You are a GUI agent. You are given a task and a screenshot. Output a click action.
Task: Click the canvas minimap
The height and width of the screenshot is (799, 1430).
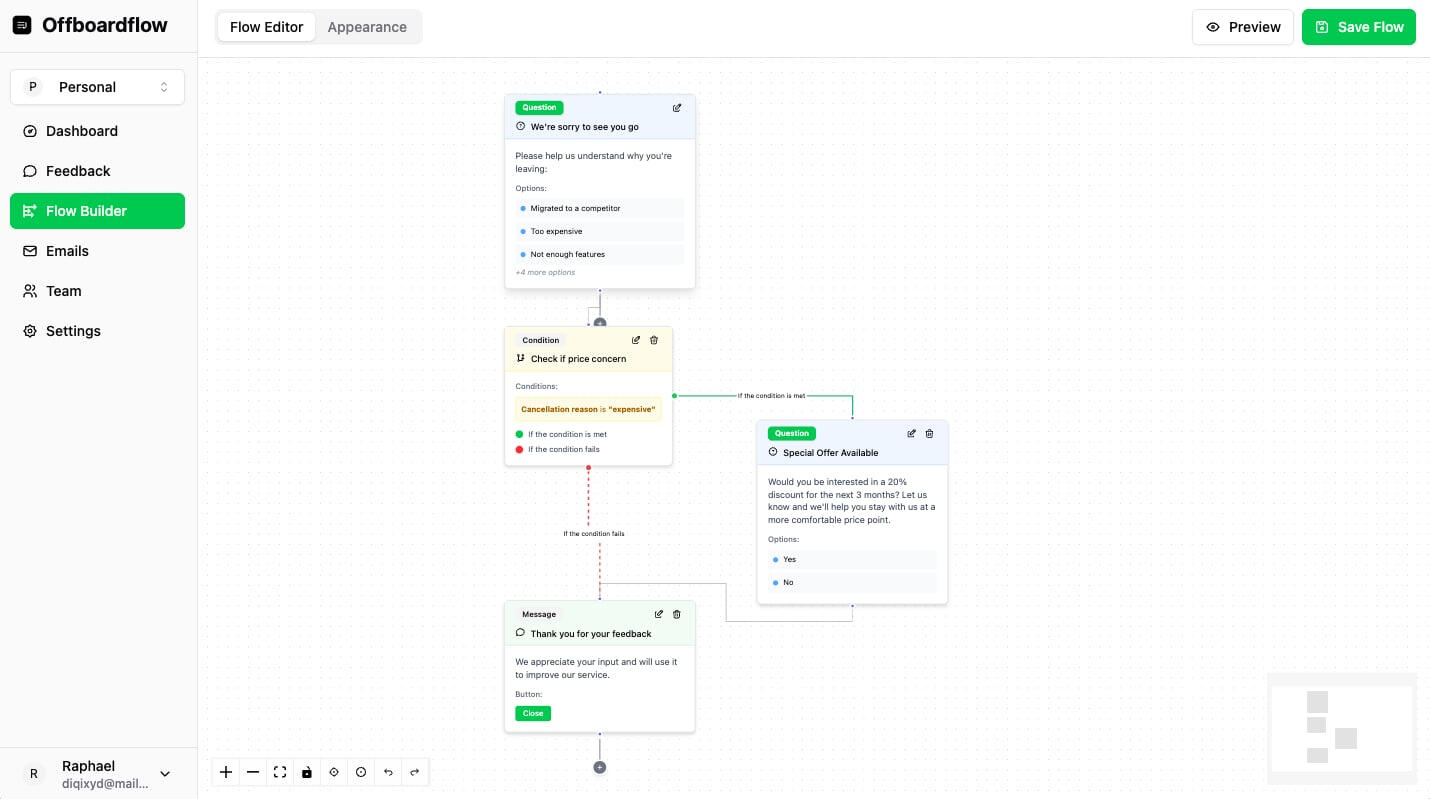click(1341, 728)
